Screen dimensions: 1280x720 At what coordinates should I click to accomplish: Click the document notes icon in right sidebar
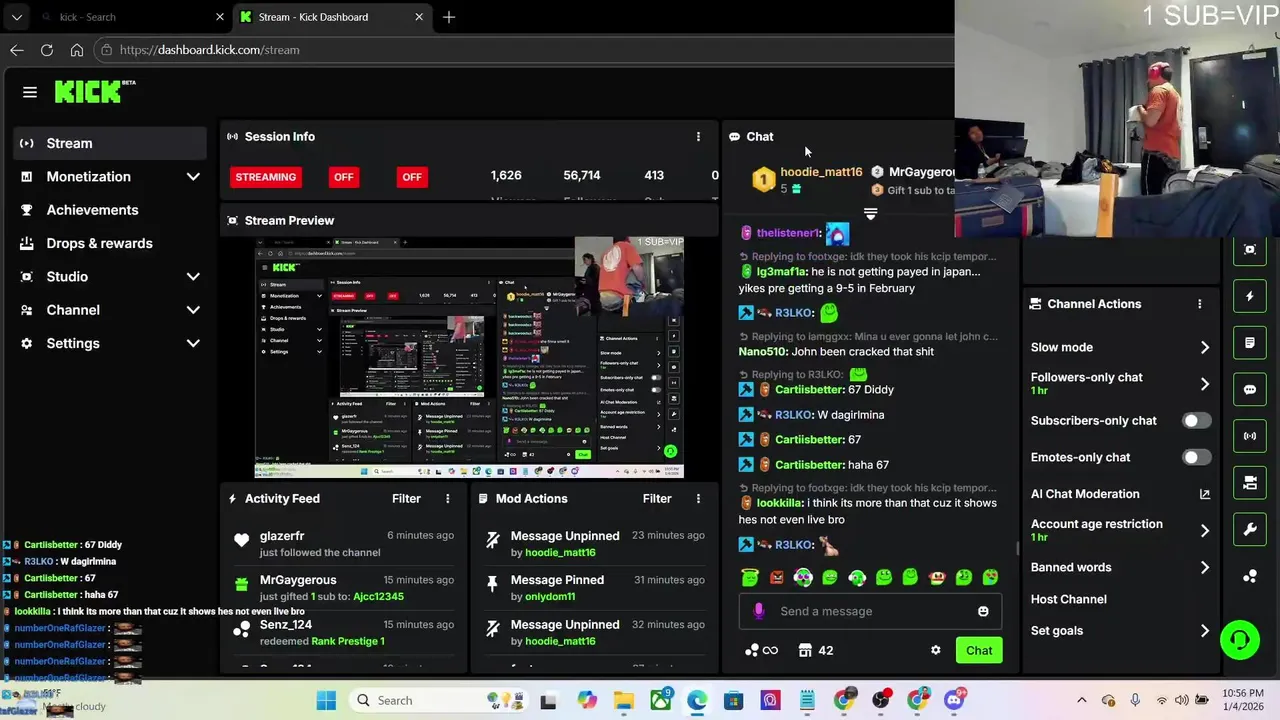point(1250,343)
